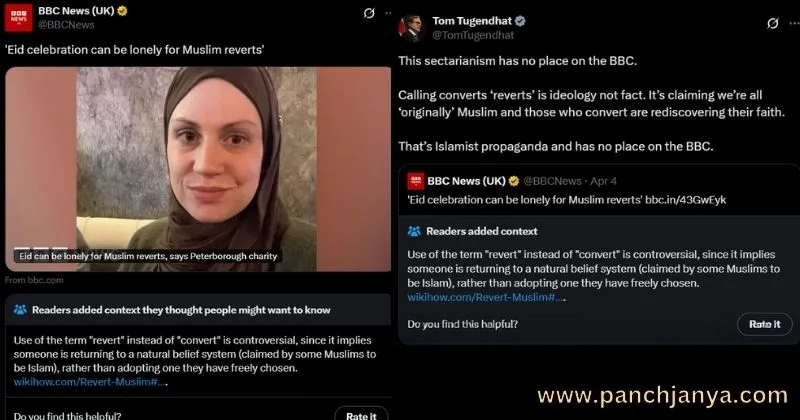Click the BBC News profile avatar on left post
Viewport: 800px width, 420px height.
point(19,17)
